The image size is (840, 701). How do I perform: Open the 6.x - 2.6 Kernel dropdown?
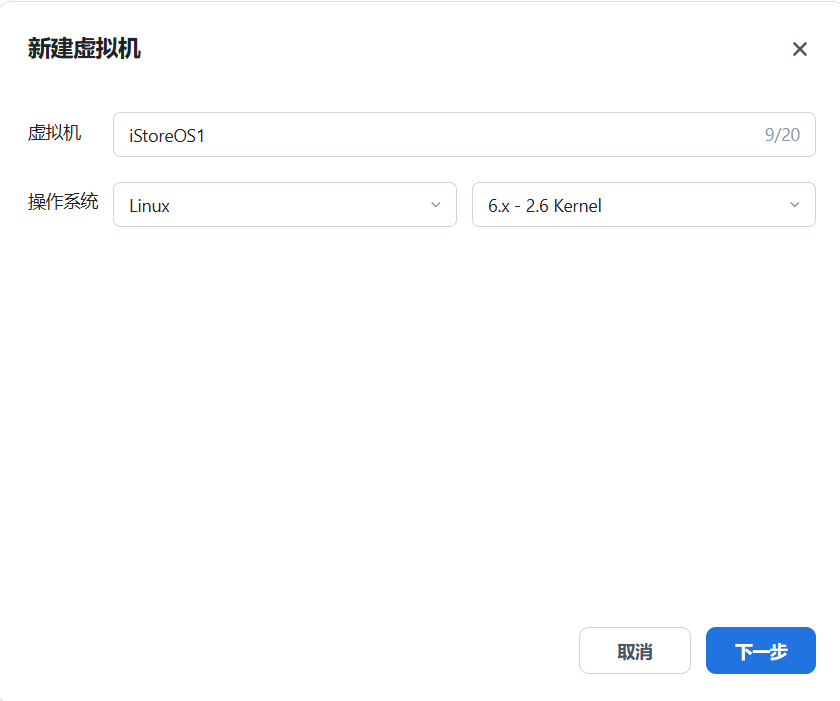point(643,205)
